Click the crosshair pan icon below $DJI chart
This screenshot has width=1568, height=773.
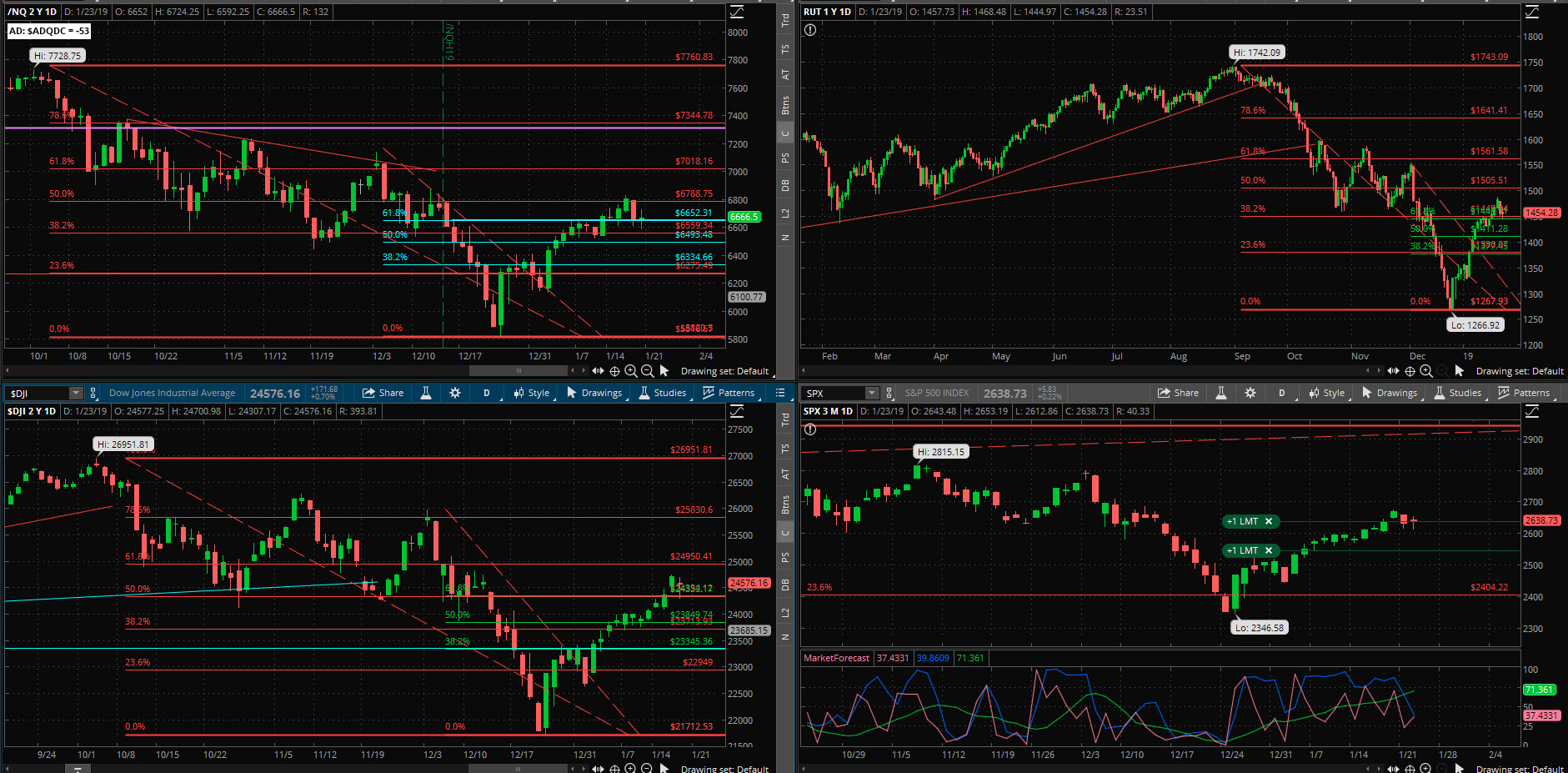coord(614,769)
